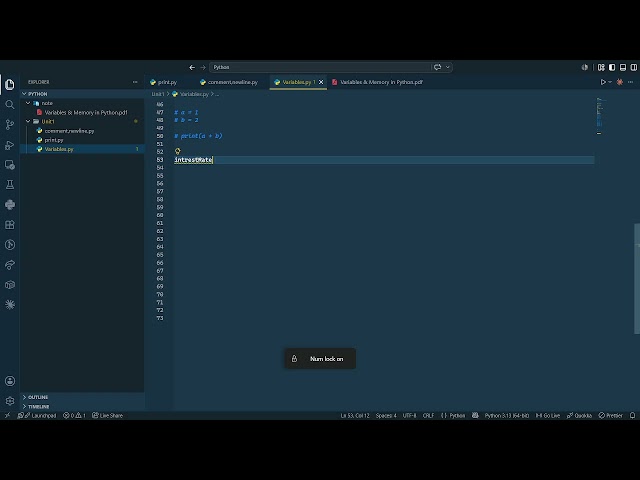Run the Python file with play button

click(603, 82)
